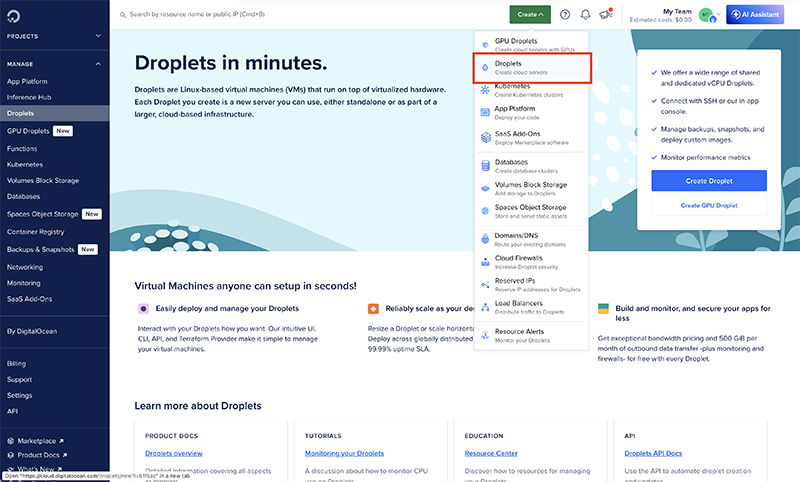Open the help question mark icon

coord(565,15)
